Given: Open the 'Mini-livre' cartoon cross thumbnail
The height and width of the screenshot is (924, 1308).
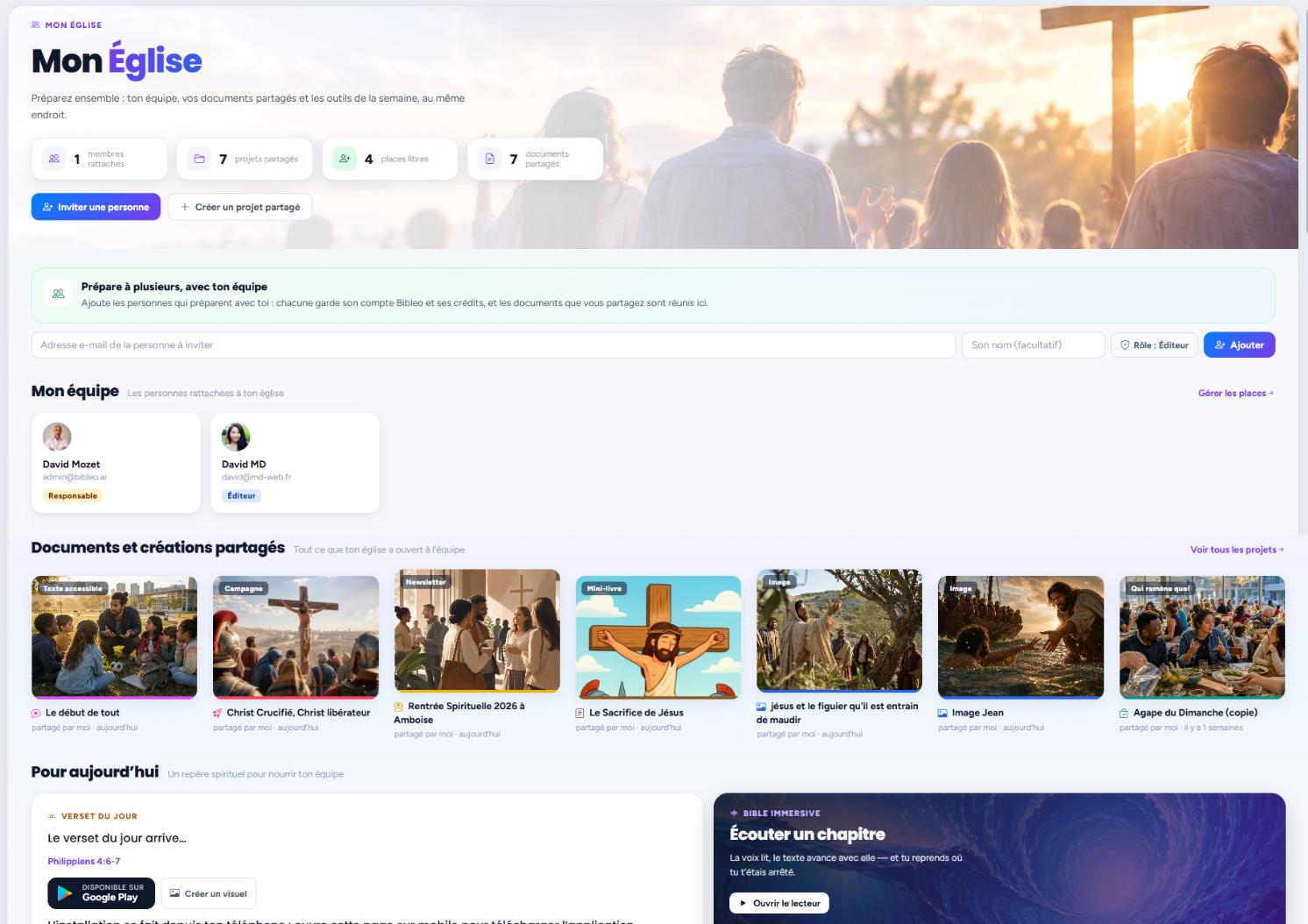Looking at the screenshot, I should [x=658, y=637].
